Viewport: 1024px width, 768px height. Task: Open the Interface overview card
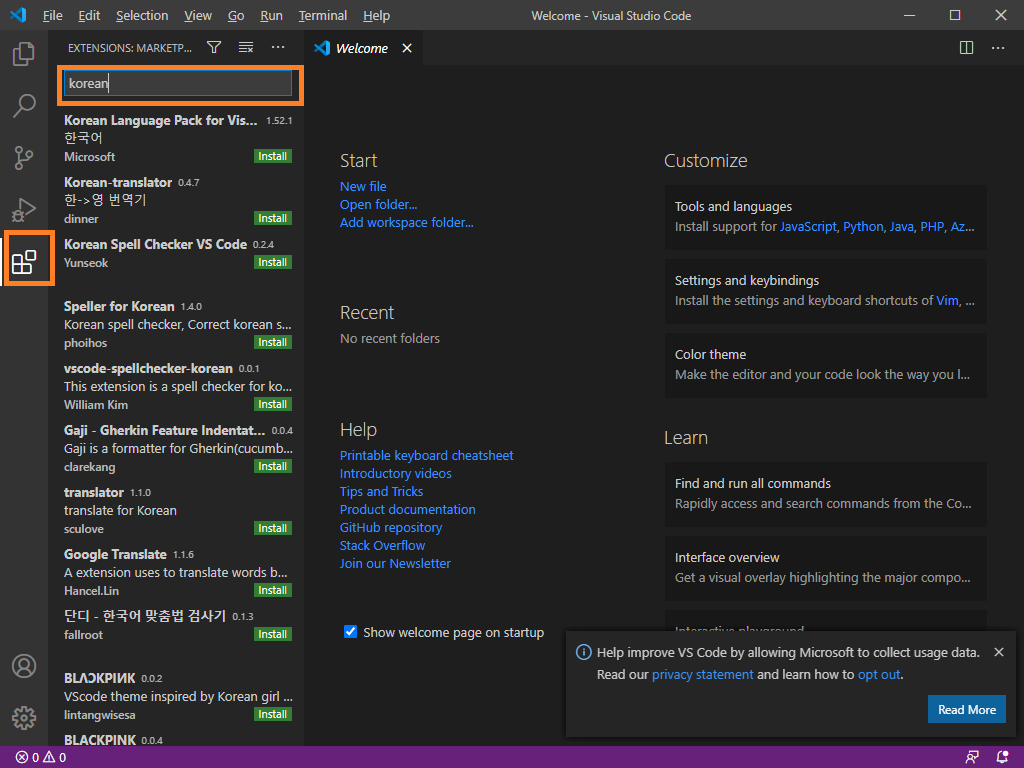click(825, 568)
